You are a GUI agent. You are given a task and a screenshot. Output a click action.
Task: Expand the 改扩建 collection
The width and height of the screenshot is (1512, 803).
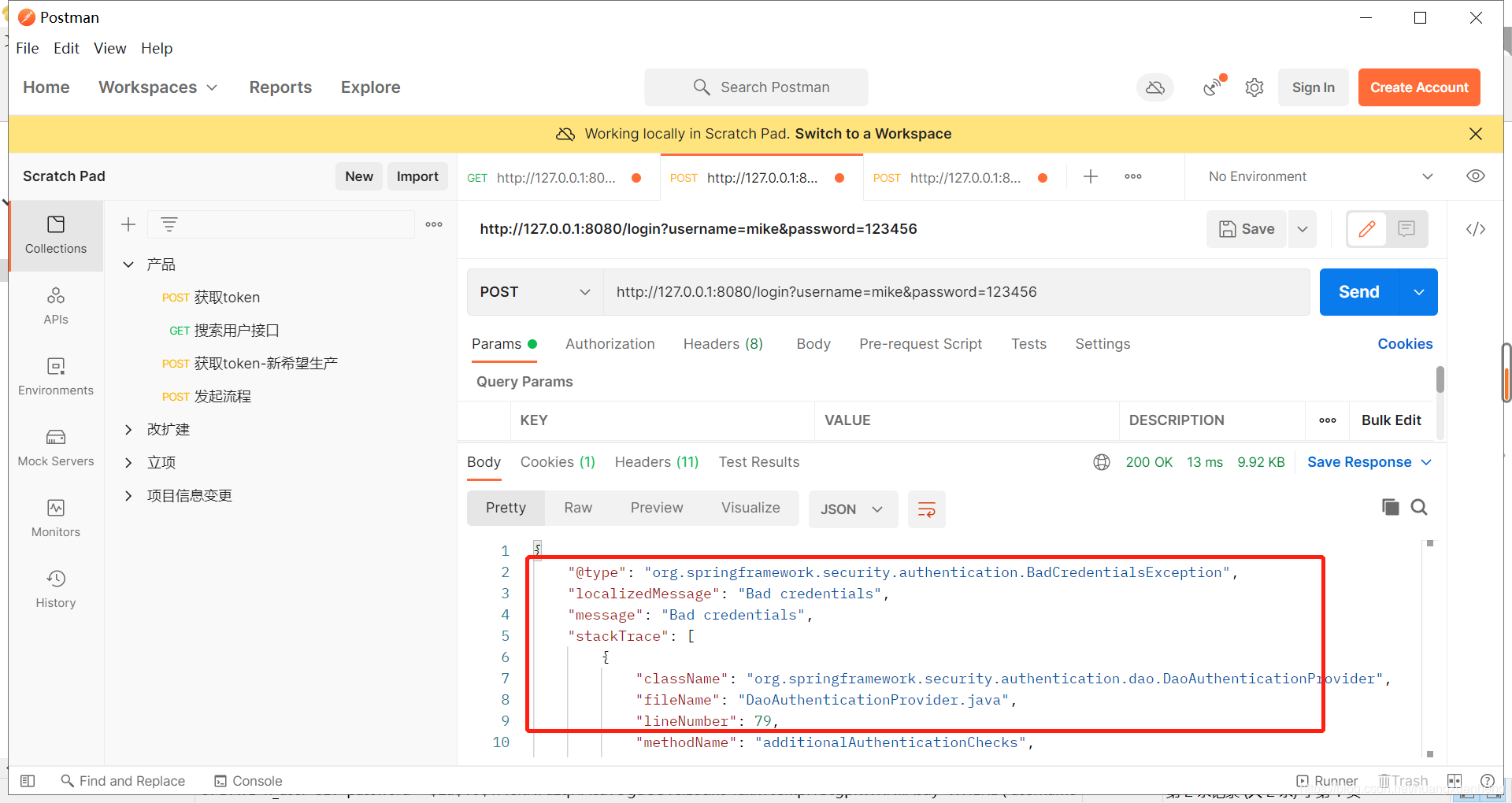click(128, 429)
